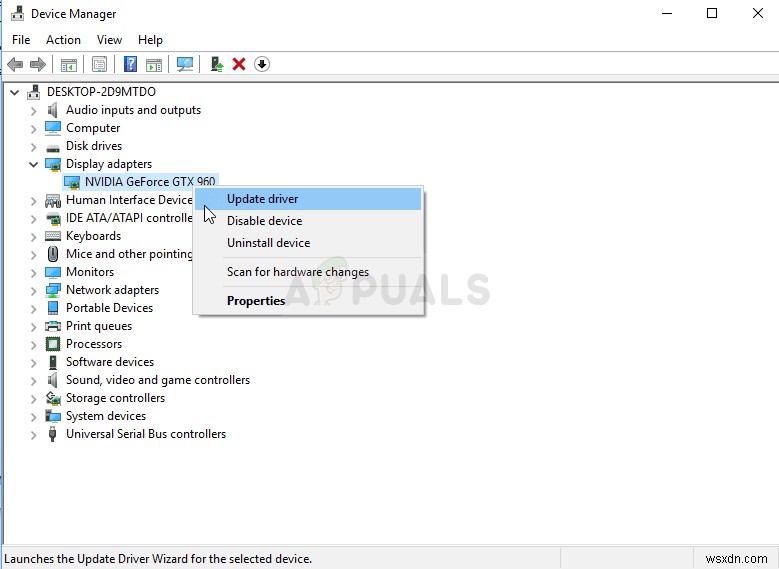Open the Help menu
779x569 pixels.
tap(150, 40)
